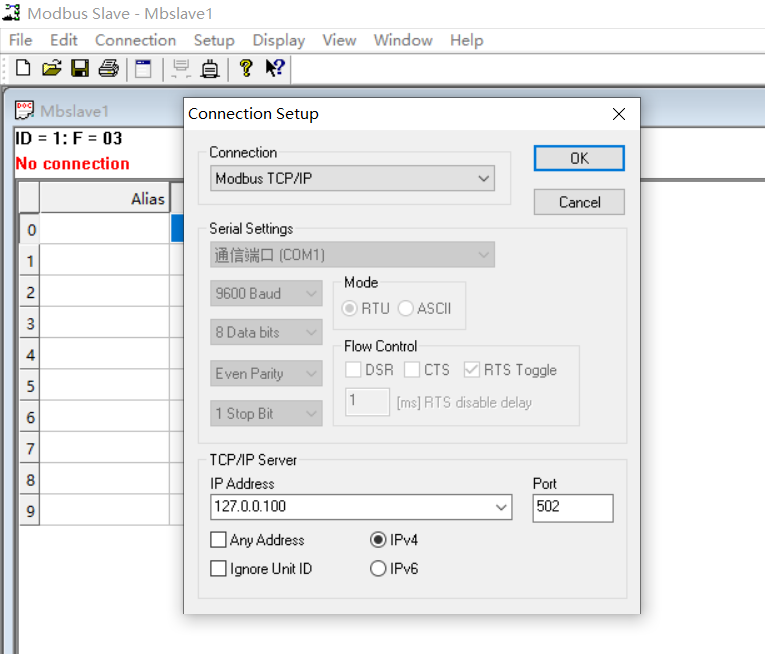765x654 pixels.
Task: Select the IPv6 radio button
Action: tap(378, 569)
